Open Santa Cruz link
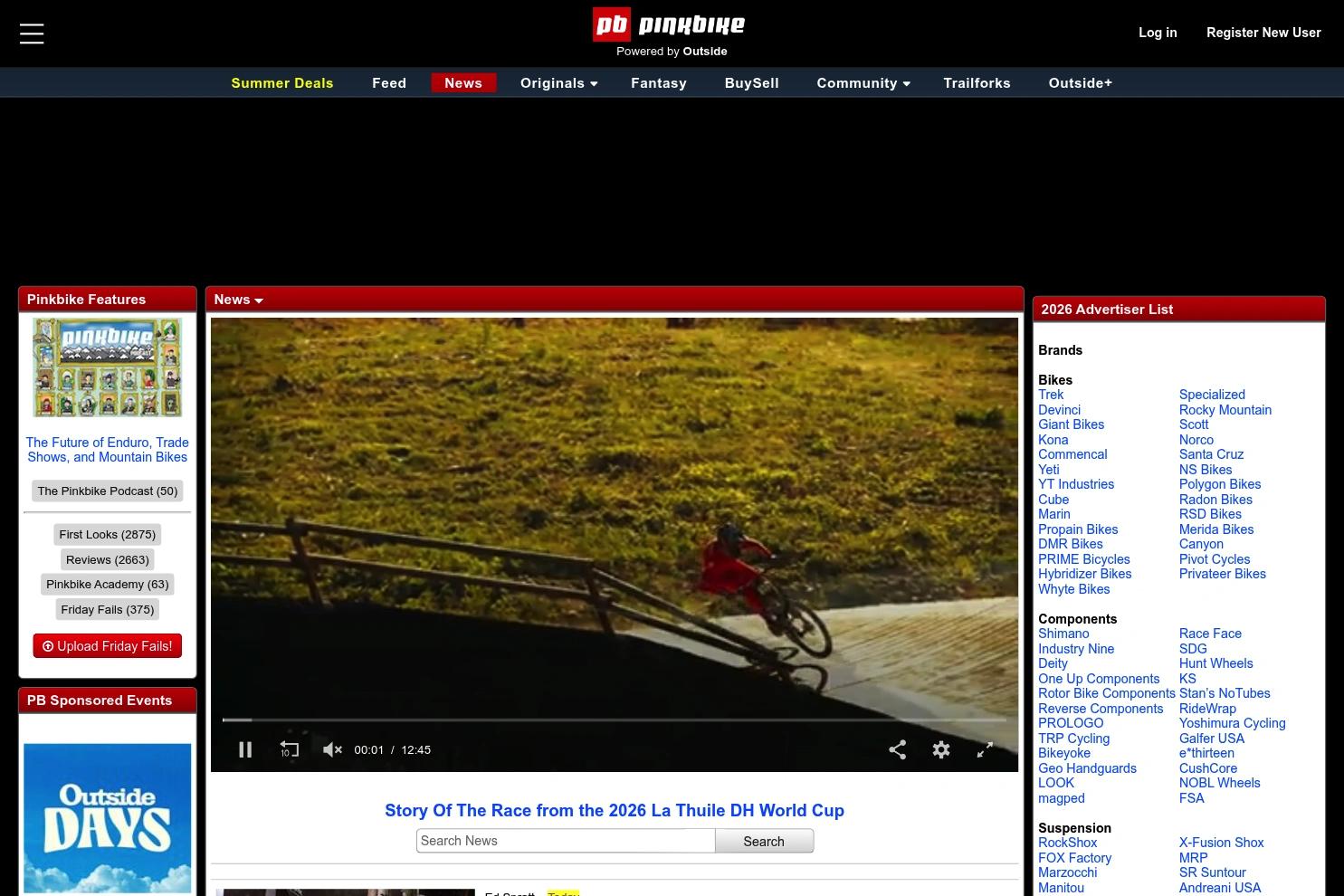This screenshot has height=896, width=1344. tap(1211, 454)
